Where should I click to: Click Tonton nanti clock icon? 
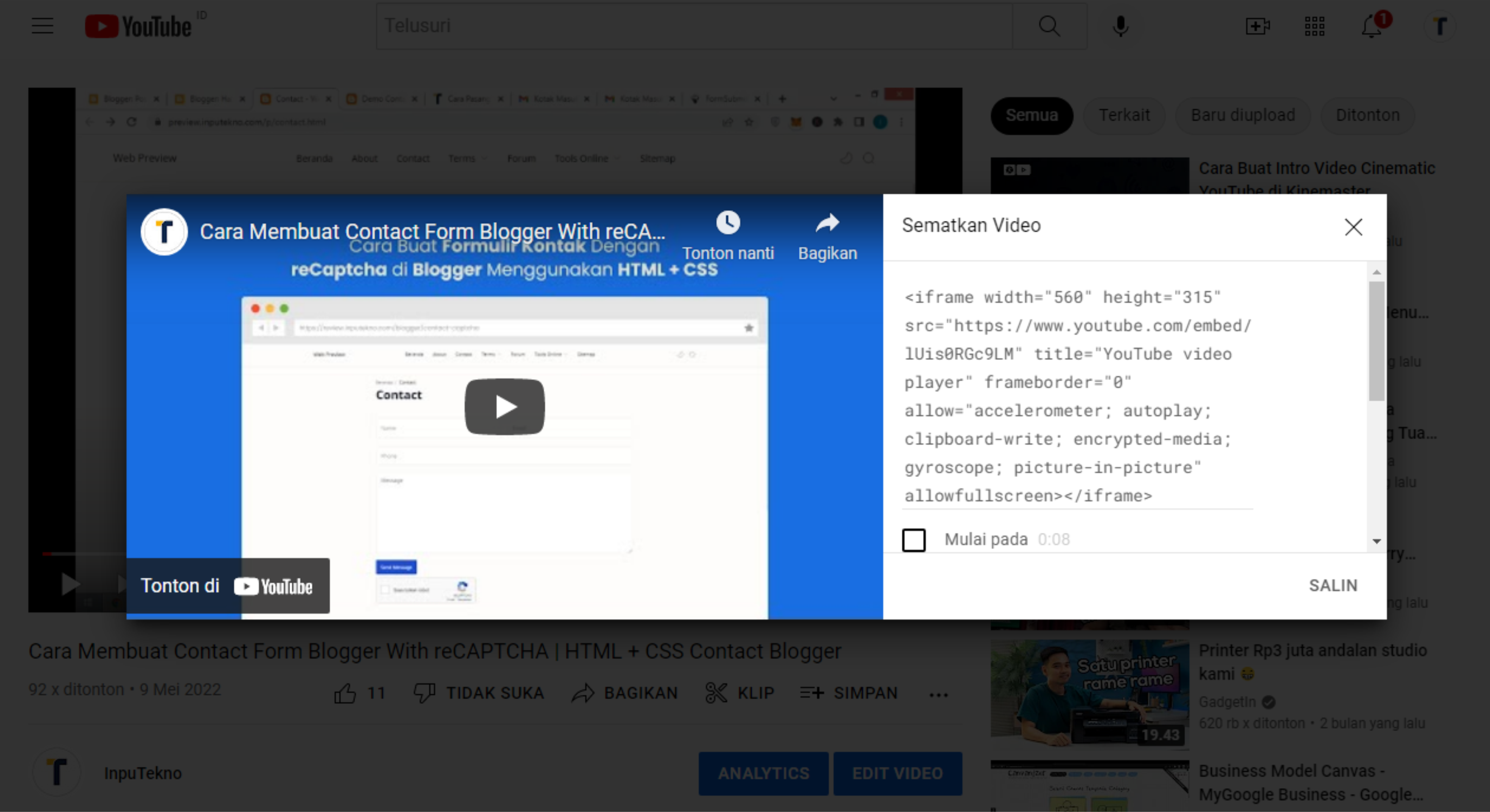click(x=728, y=223)
